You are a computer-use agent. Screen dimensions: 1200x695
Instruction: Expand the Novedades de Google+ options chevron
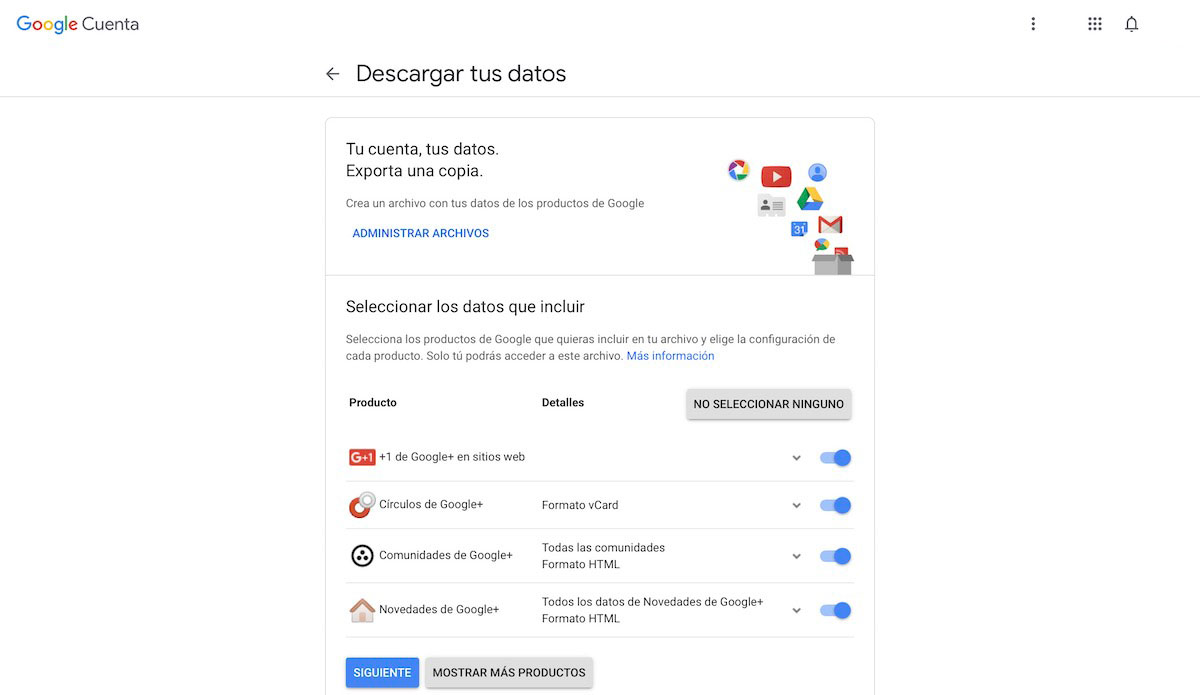[x=797, y=610]
